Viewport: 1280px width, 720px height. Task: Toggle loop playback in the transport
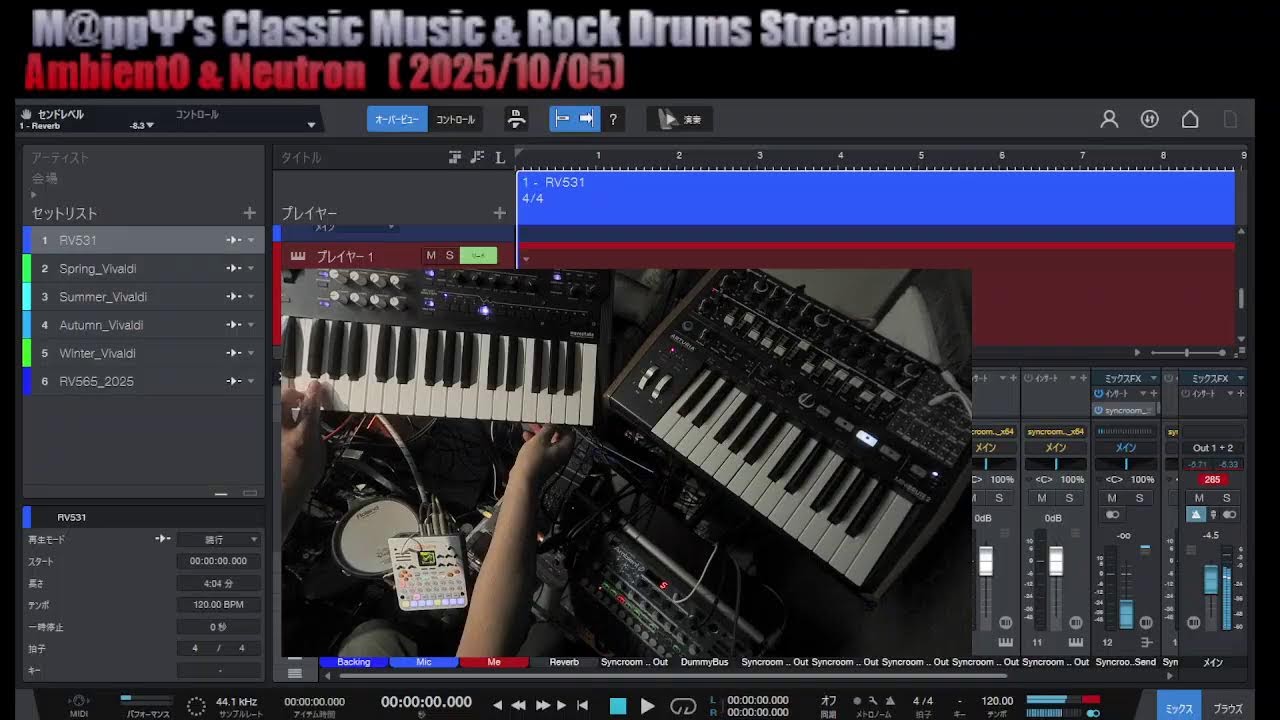click(683, 706)
